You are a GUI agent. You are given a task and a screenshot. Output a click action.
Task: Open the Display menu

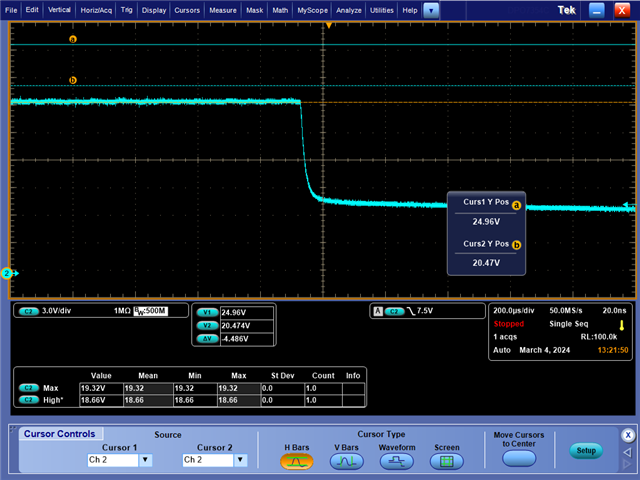pos(154,10)
